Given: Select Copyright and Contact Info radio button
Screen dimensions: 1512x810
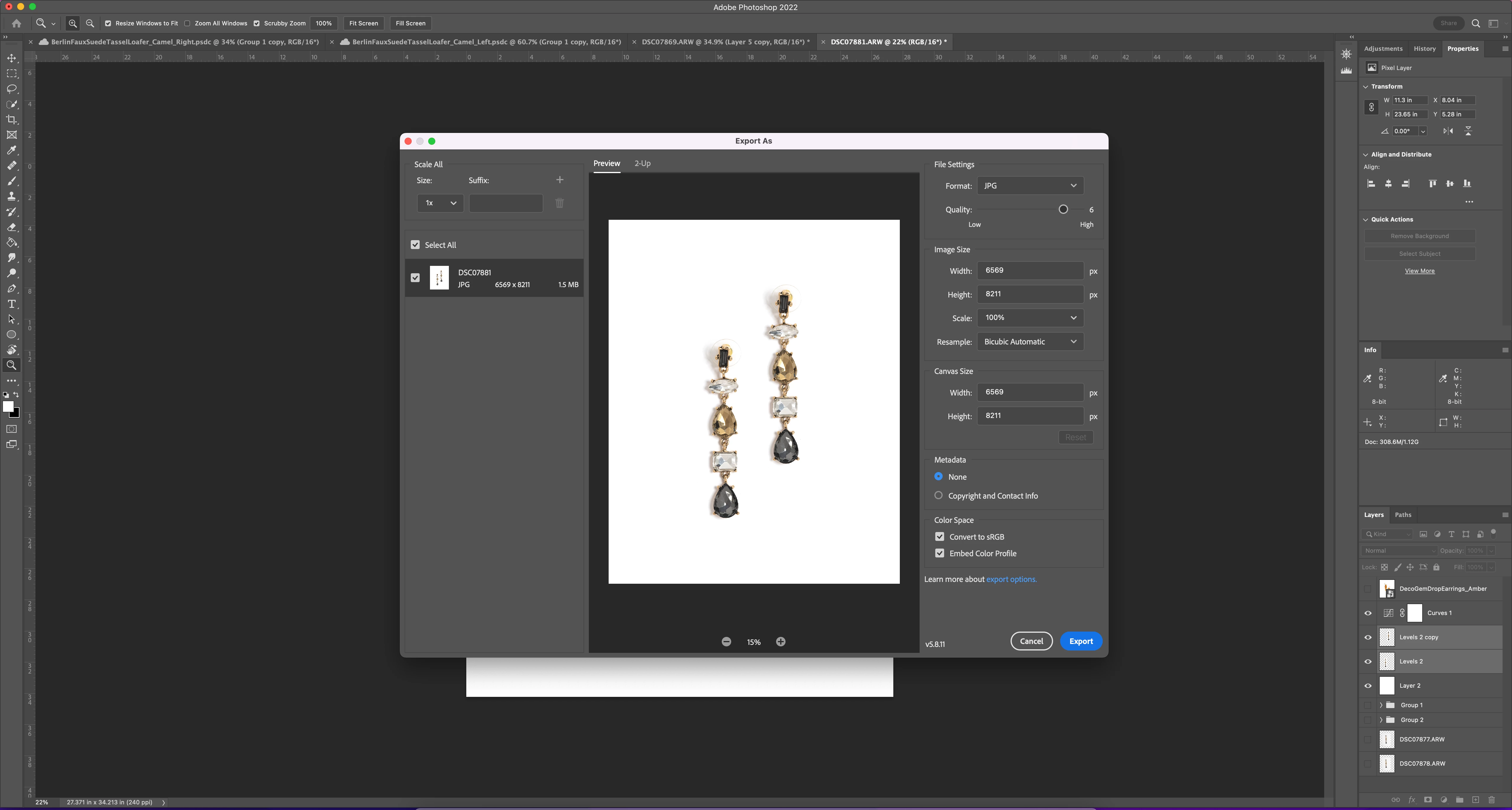Looking at the screenshot, I should coord(939,495).
